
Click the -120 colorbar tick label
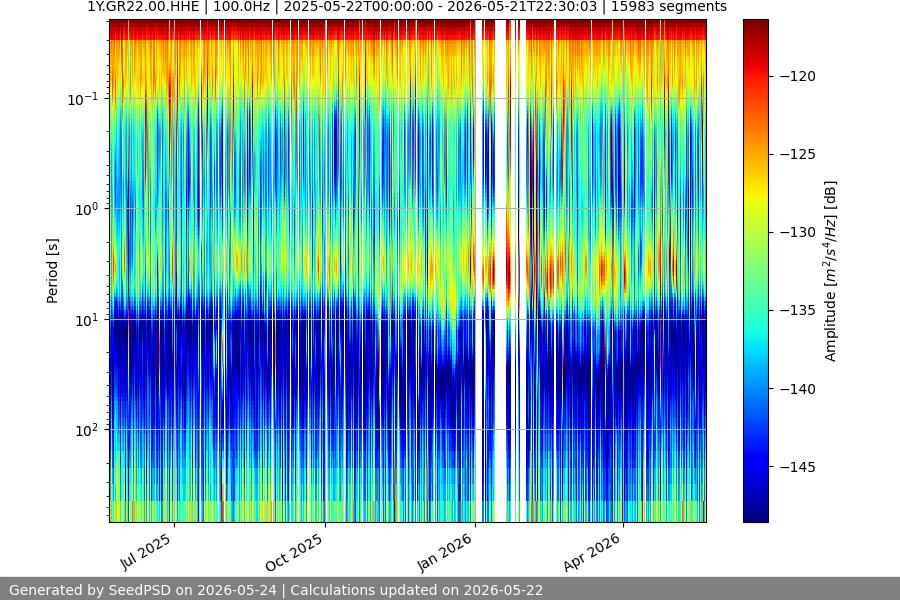pyautogui.click(x=797, y=76)
